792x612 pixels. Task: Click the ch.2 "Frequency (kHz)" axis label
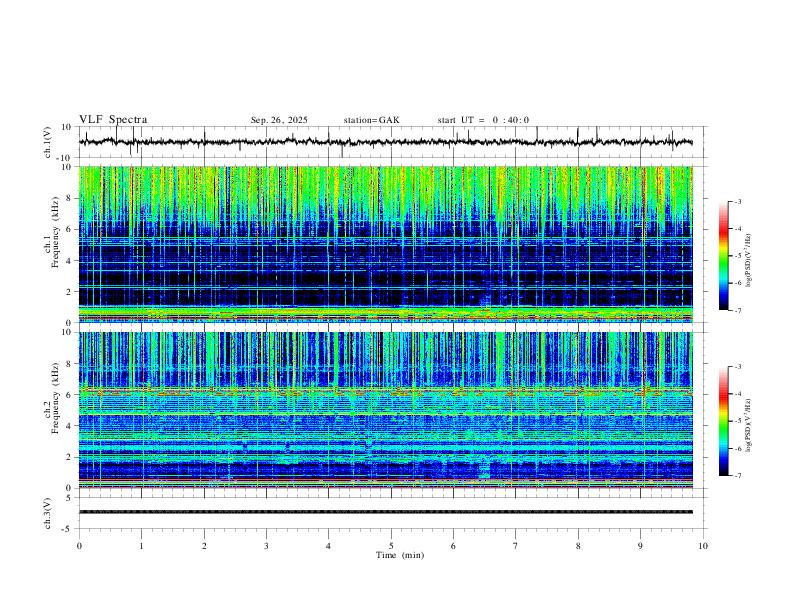tap(55, 398)
